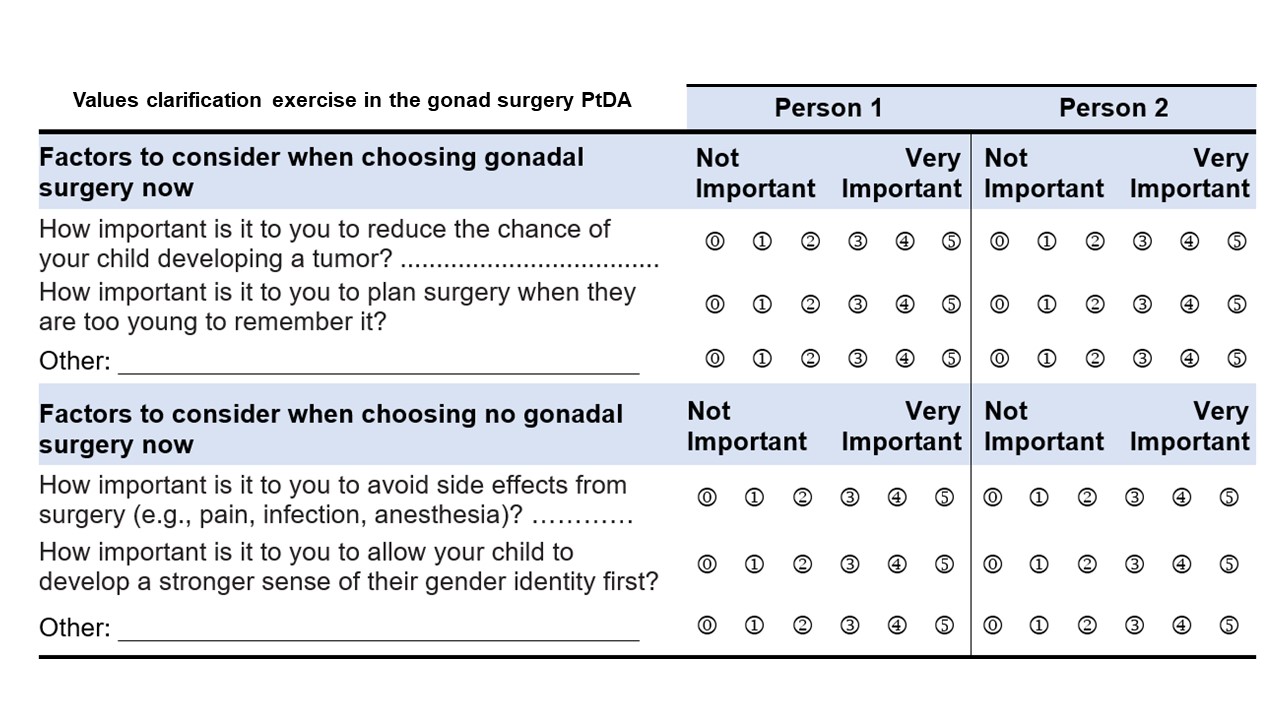Mark rating 5 on first Other row, Person 2
This screenshot has height=720, width=1280.
click(1237, 358)
